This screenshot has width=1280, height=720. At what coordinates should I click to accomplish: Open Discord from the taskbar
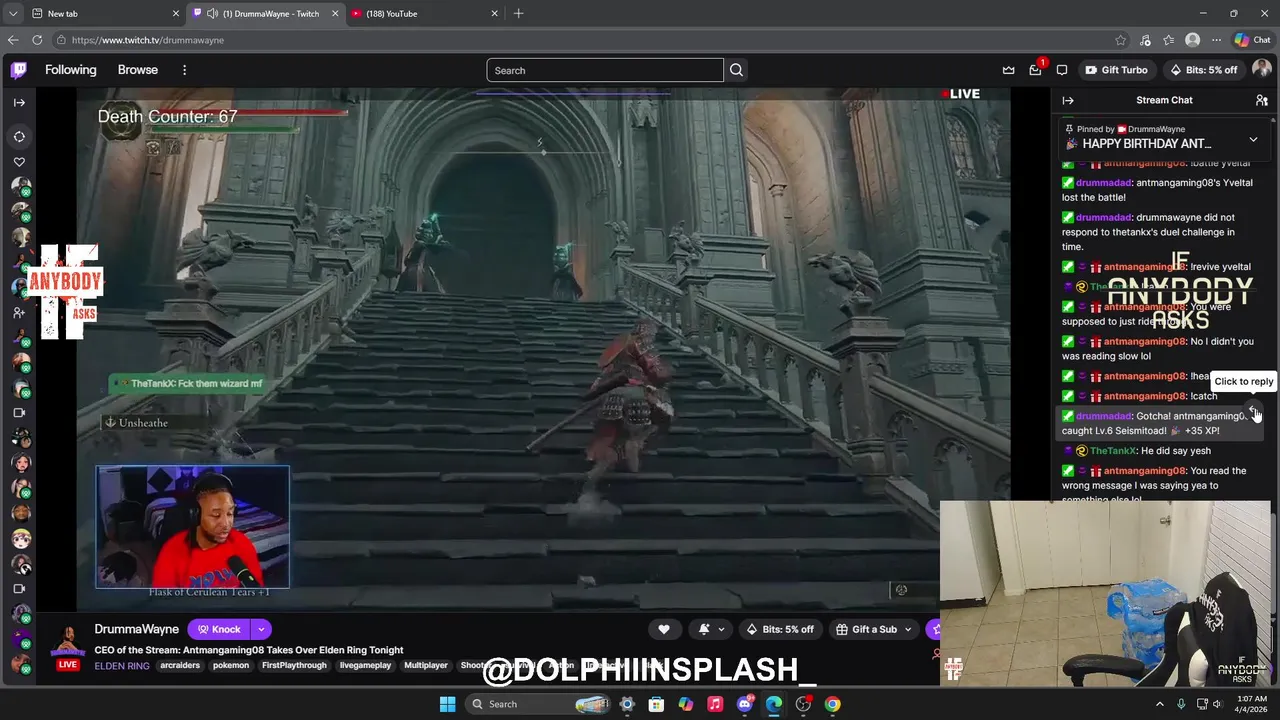744,704
